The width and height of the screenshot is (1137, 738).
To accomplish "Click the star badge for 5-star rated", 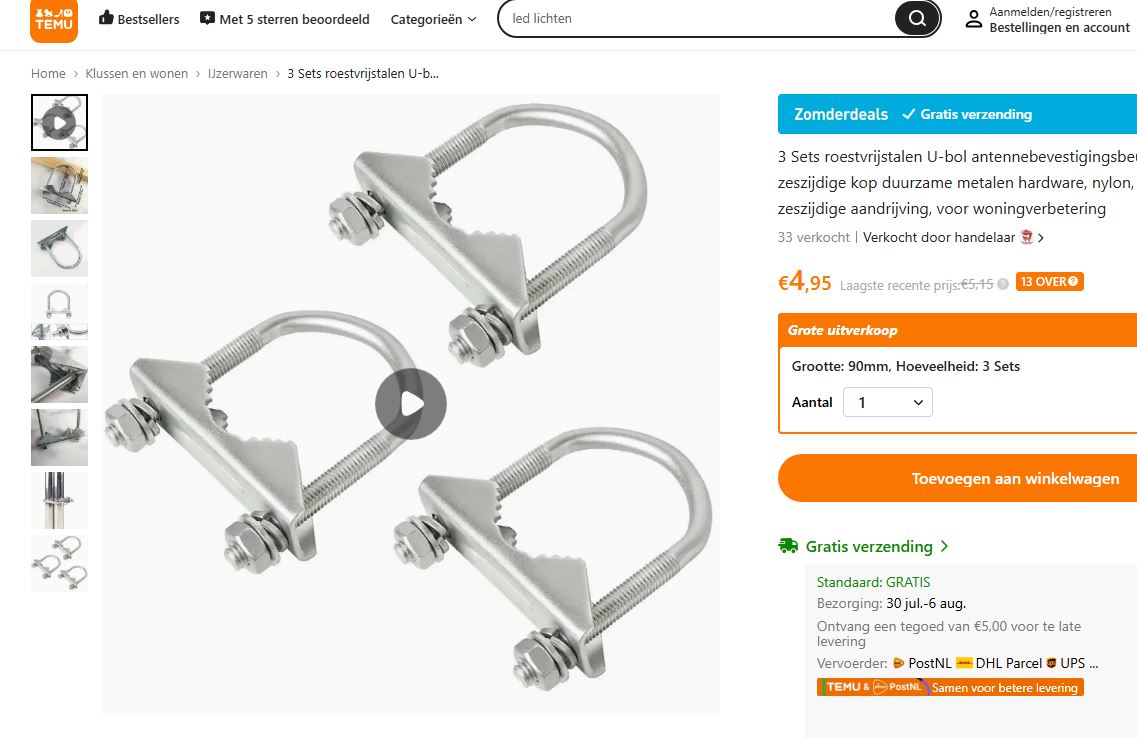I will 207,18.
